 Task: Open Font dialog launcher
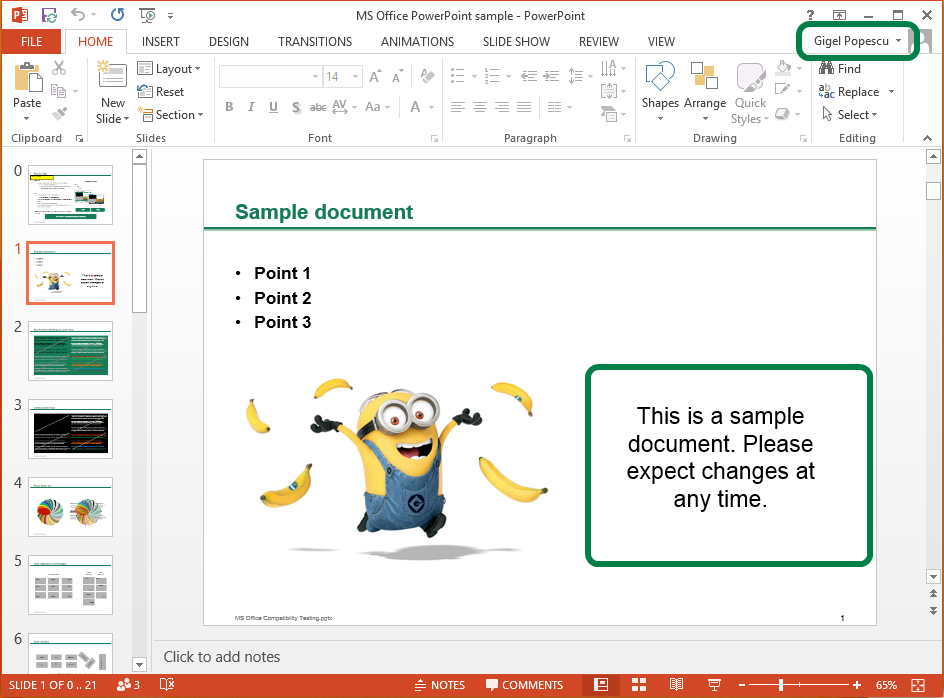tap(434, 139)
